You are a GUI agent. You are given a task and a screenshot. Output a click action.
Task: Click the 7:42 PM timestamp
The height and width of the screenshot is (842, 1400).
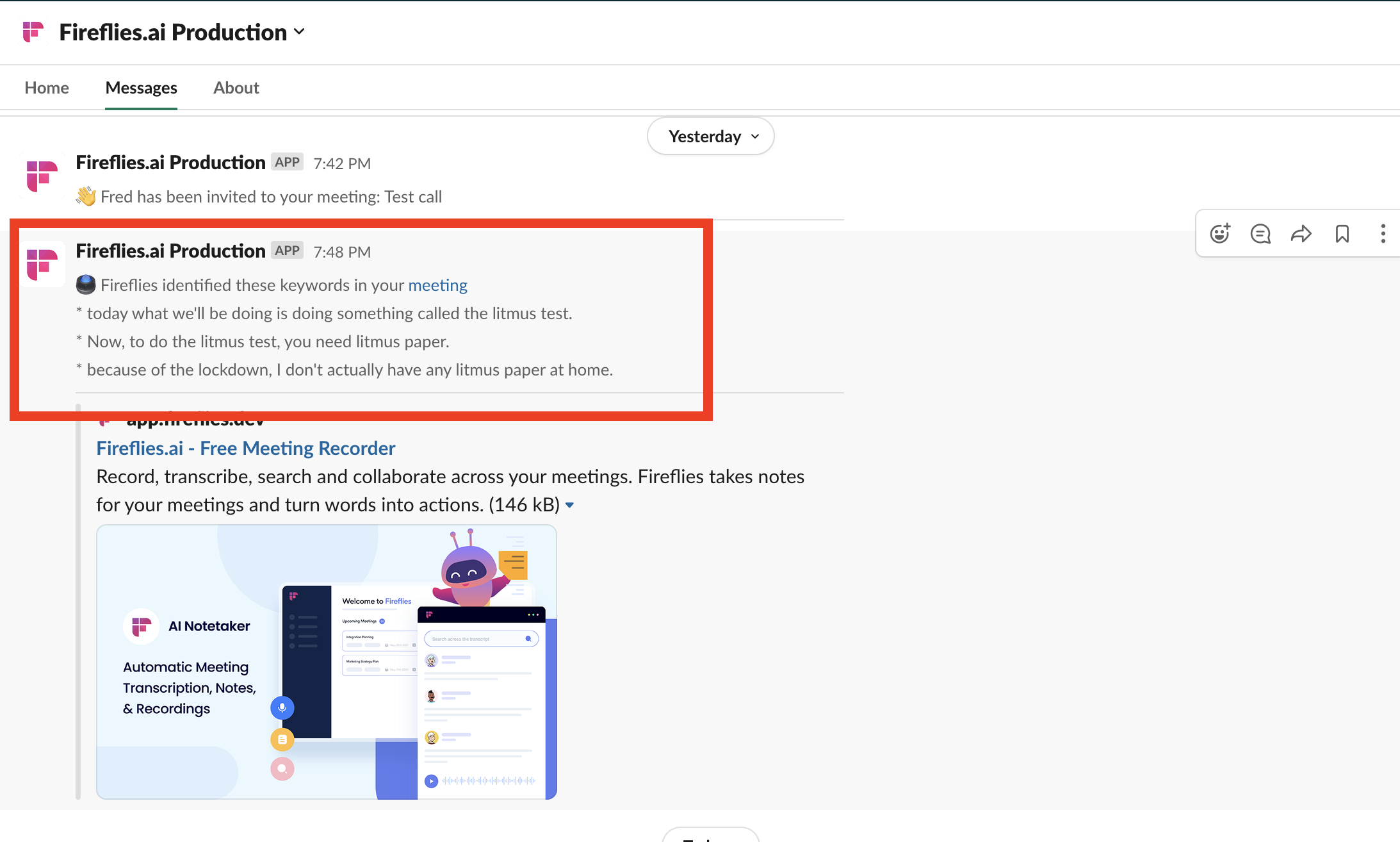pos(342,163)
